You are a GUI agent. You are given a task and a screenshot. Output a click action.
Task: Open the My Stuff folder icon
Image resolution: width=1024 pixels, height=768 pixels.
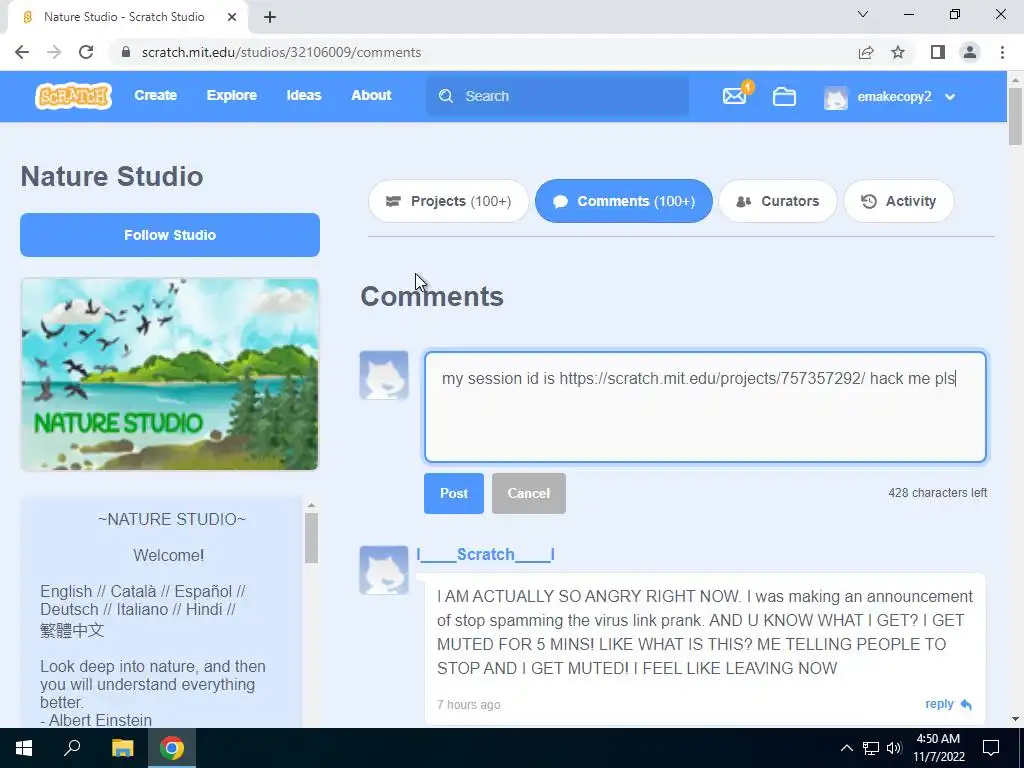[784, 97]
